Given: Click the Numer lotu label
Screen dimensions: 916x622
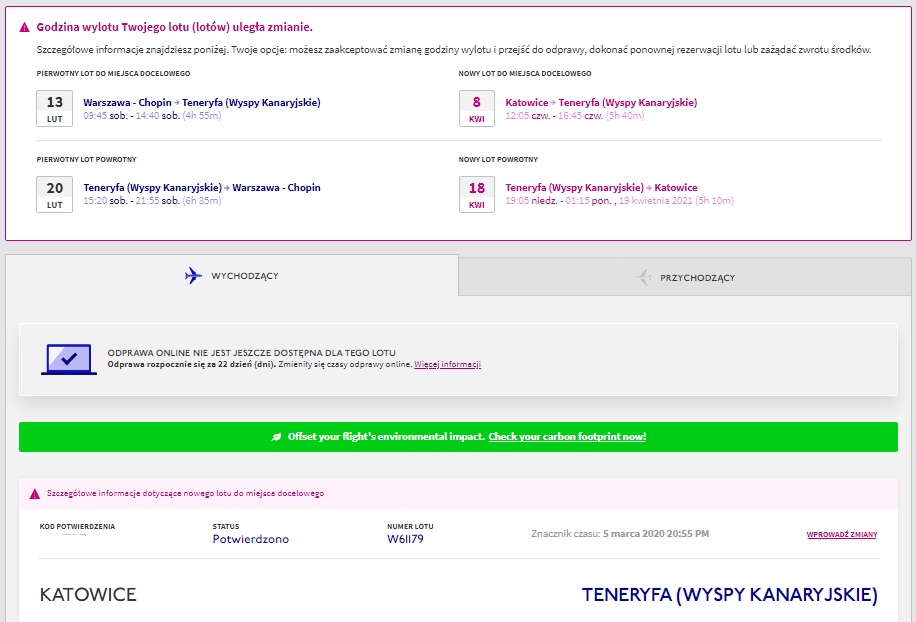Looking at the screenshot, I should [410, 526].
